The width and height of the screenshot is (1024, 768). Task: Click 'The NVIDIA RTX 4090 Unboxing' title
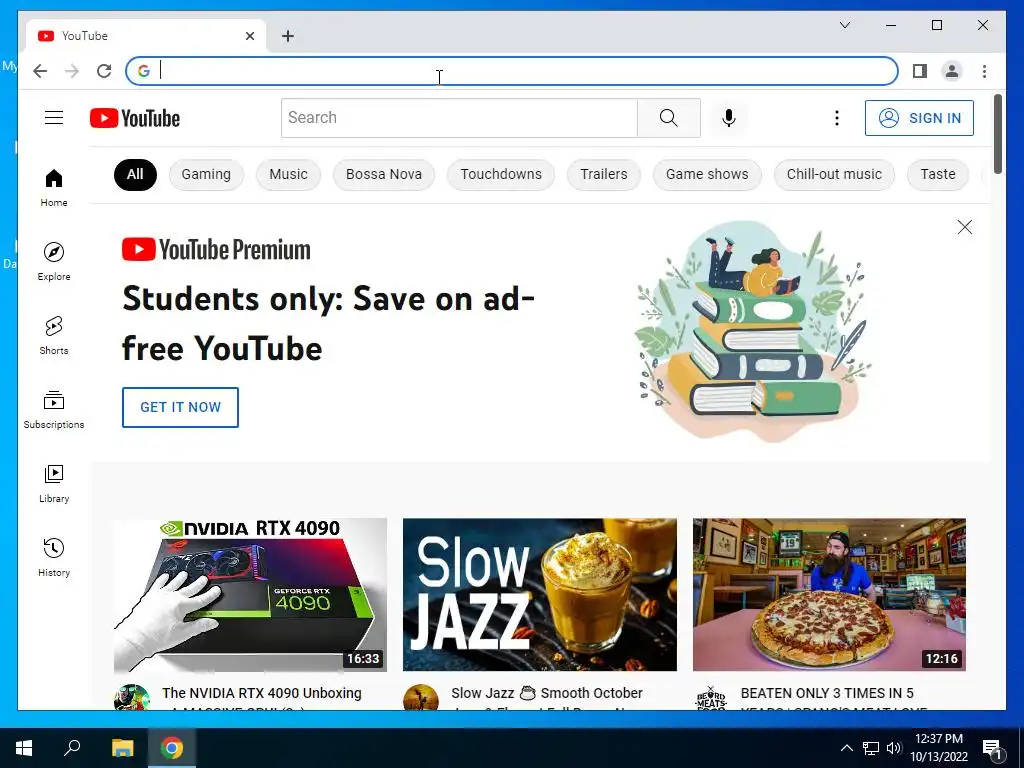tap(261, 693)
